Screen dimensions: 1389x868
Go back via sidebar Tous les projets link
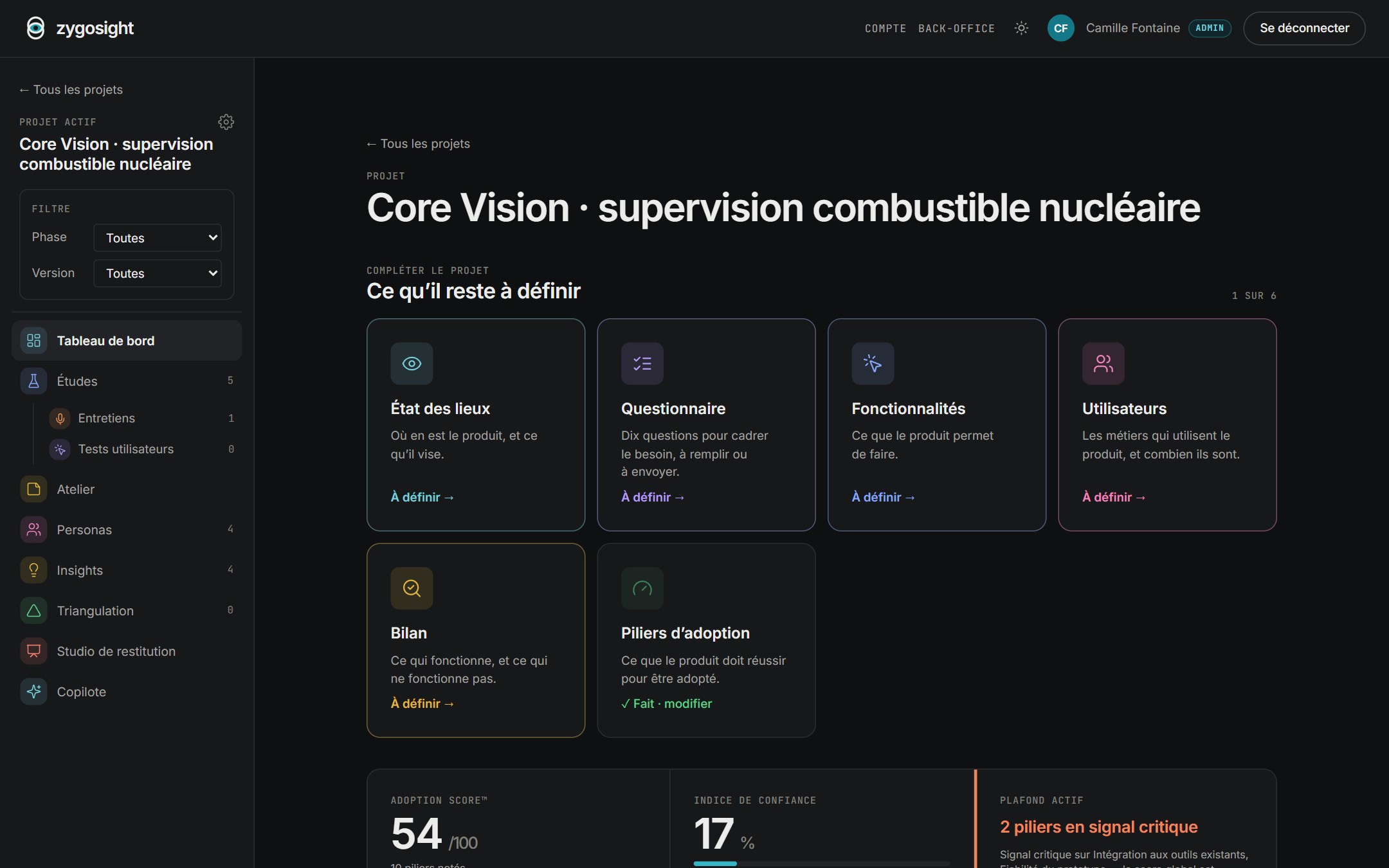pyautogui.click(x=71, y=90)
